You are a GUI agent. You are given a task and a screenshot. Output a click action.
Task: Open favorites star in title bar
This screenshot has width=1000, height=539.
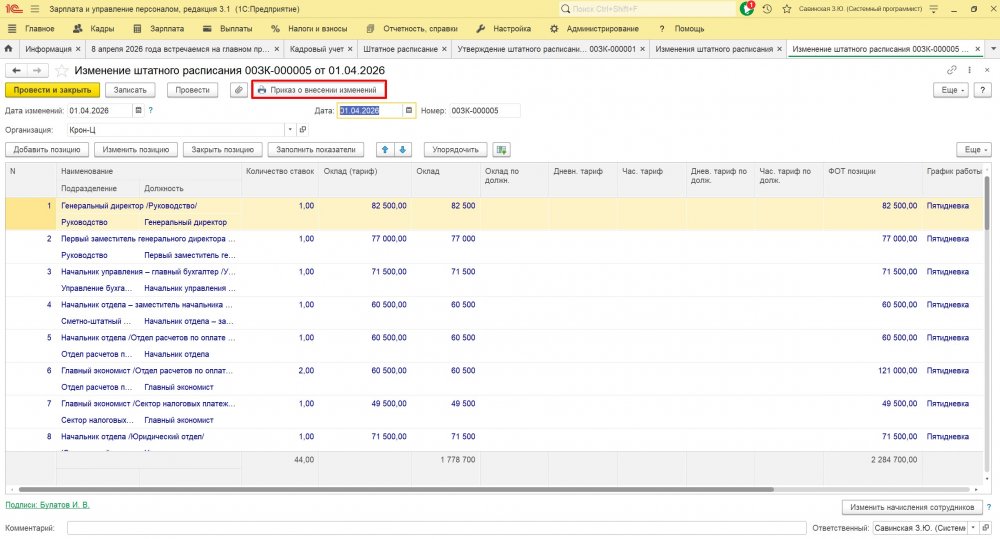click(786, 9)
